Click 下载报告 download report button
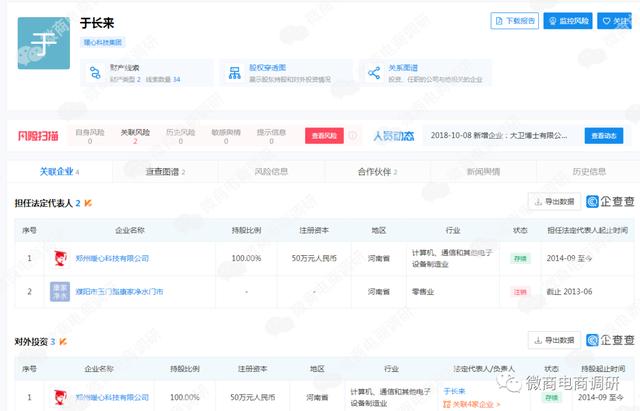The height and width of the screenshot is (411, 640). point(515,21)
